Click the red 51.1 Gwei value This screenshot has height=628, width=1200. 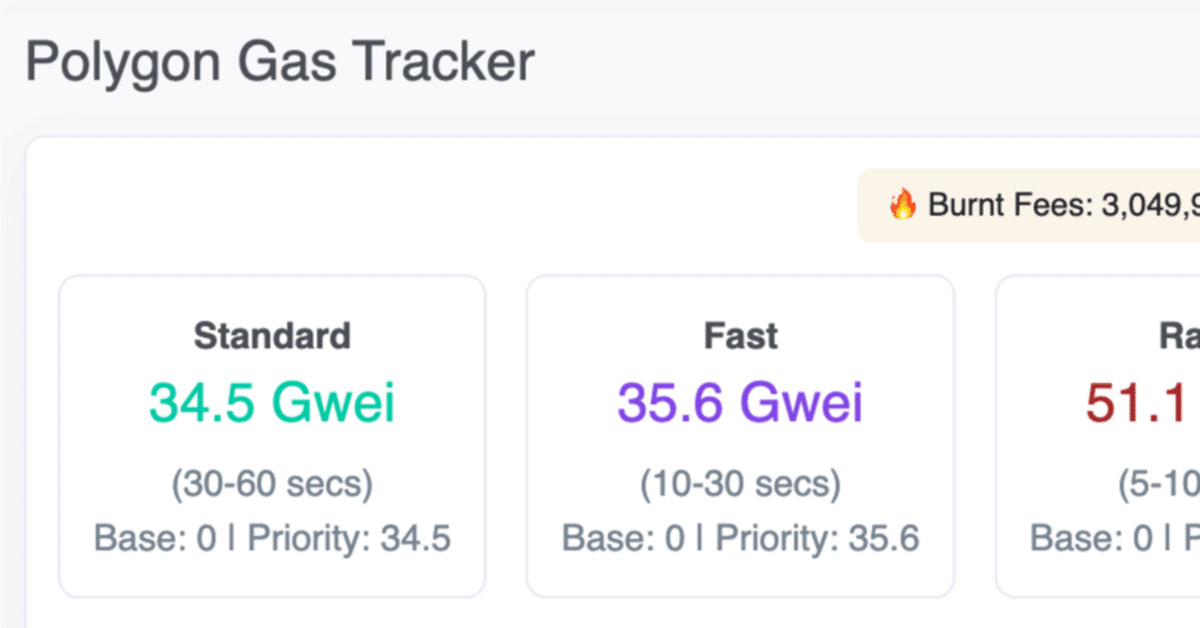click(x=1140, y=403)
